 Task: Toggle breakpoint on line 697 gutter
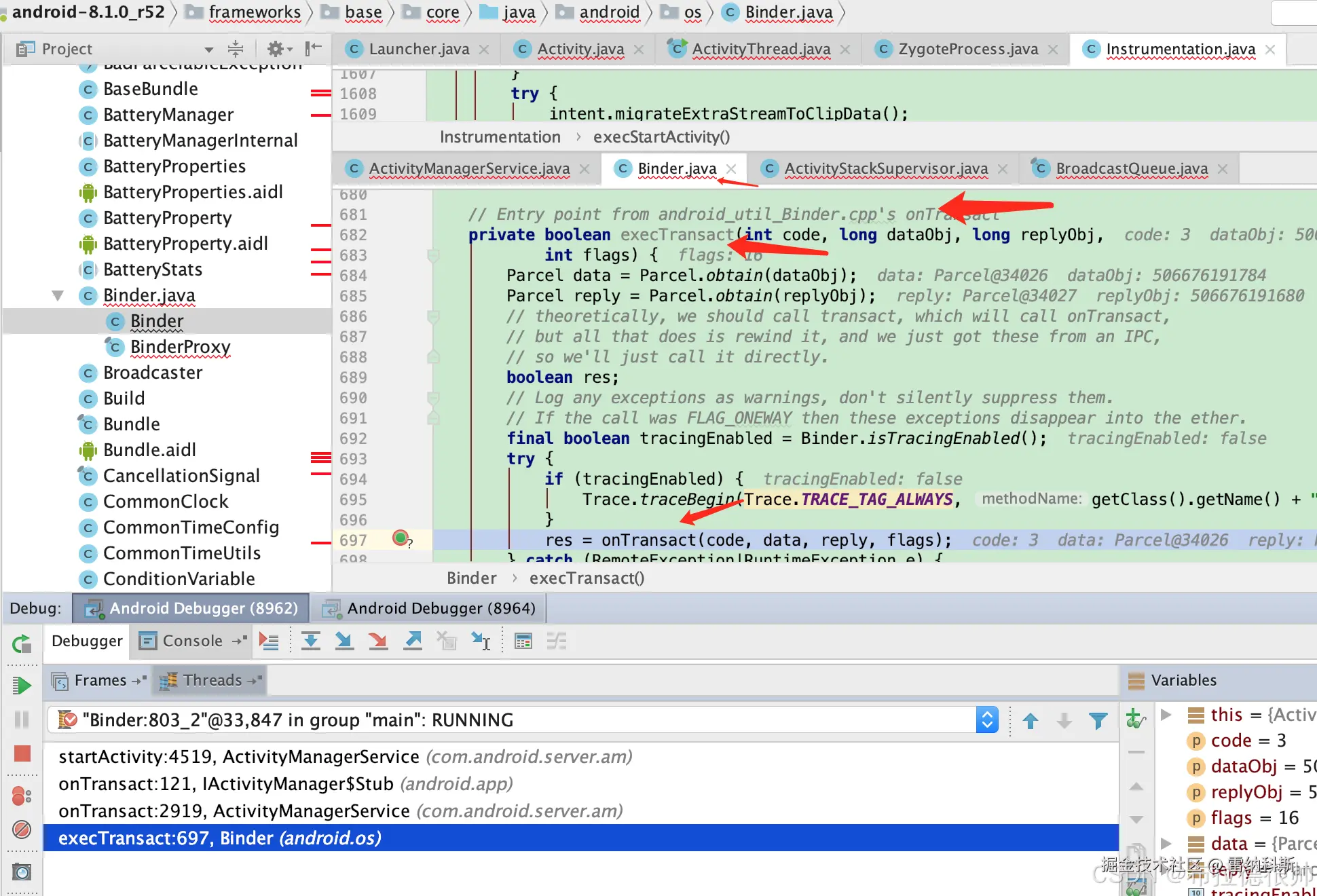click(400, 538)
